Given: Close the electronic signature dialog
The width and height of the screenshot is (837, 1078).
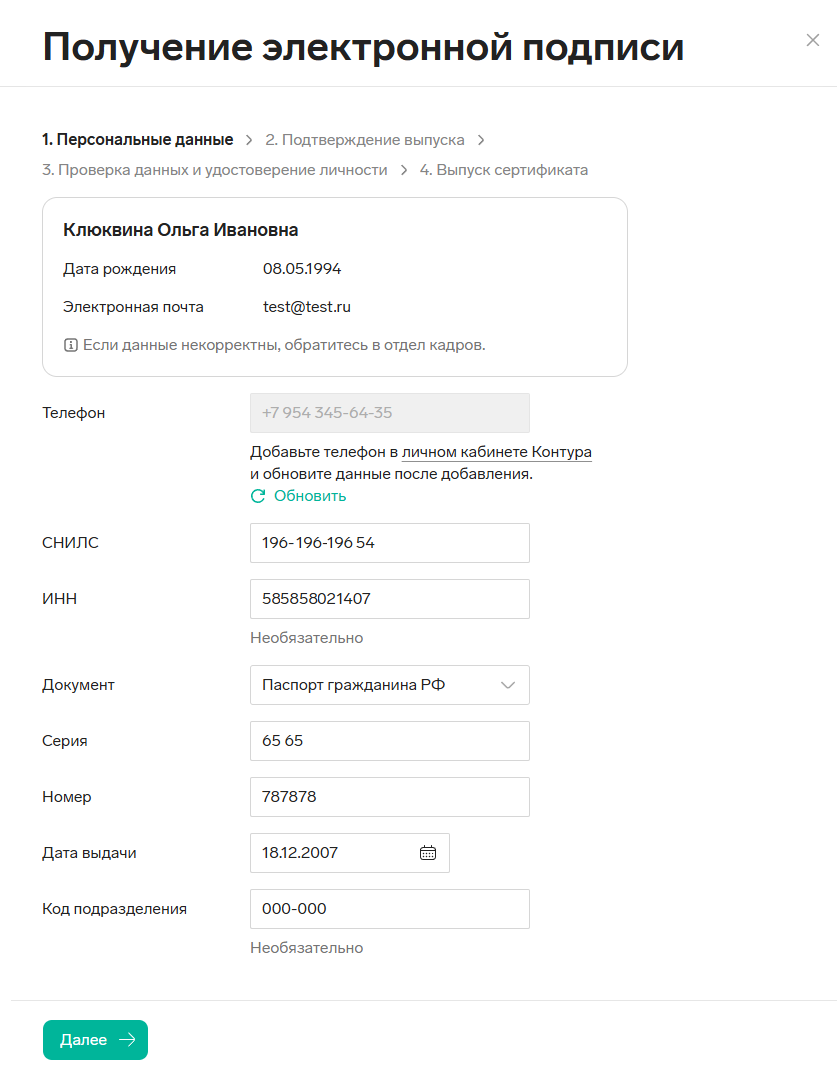Looking at the screenshot, I should pyautogui.click(x=812, y=41).
